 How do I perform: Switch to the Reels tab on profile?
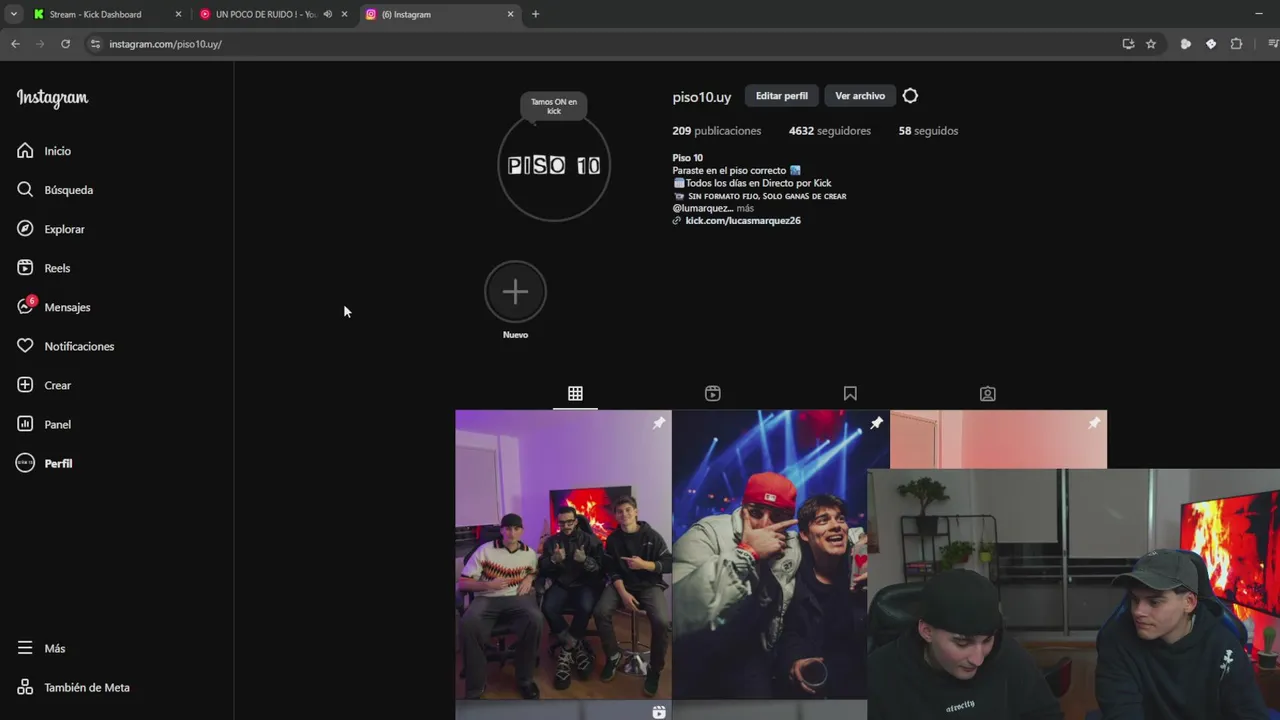(x=713, y=394)
